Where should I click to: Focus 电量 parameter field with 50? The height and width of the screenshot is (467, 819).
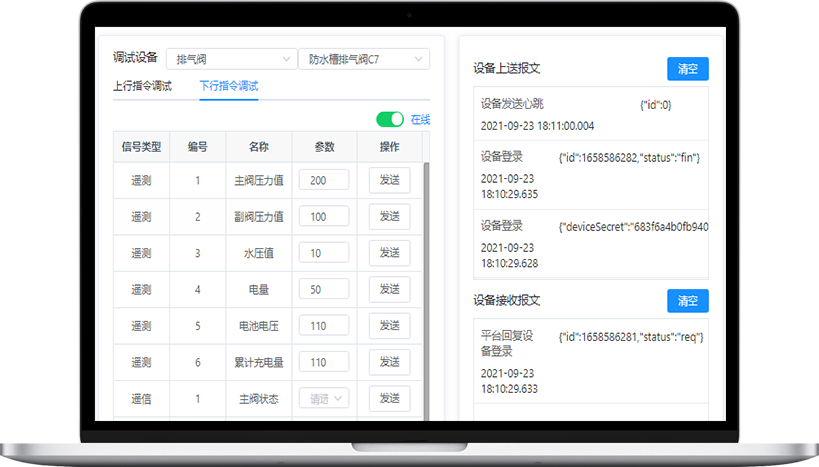(324, 289)
